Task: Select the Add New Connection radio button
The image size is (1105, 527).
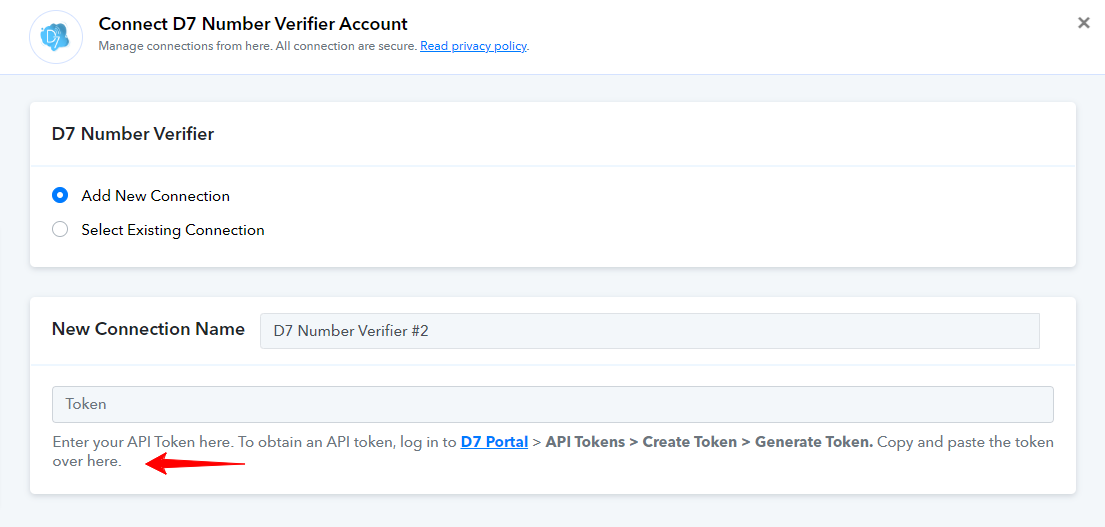Action: 60,196
